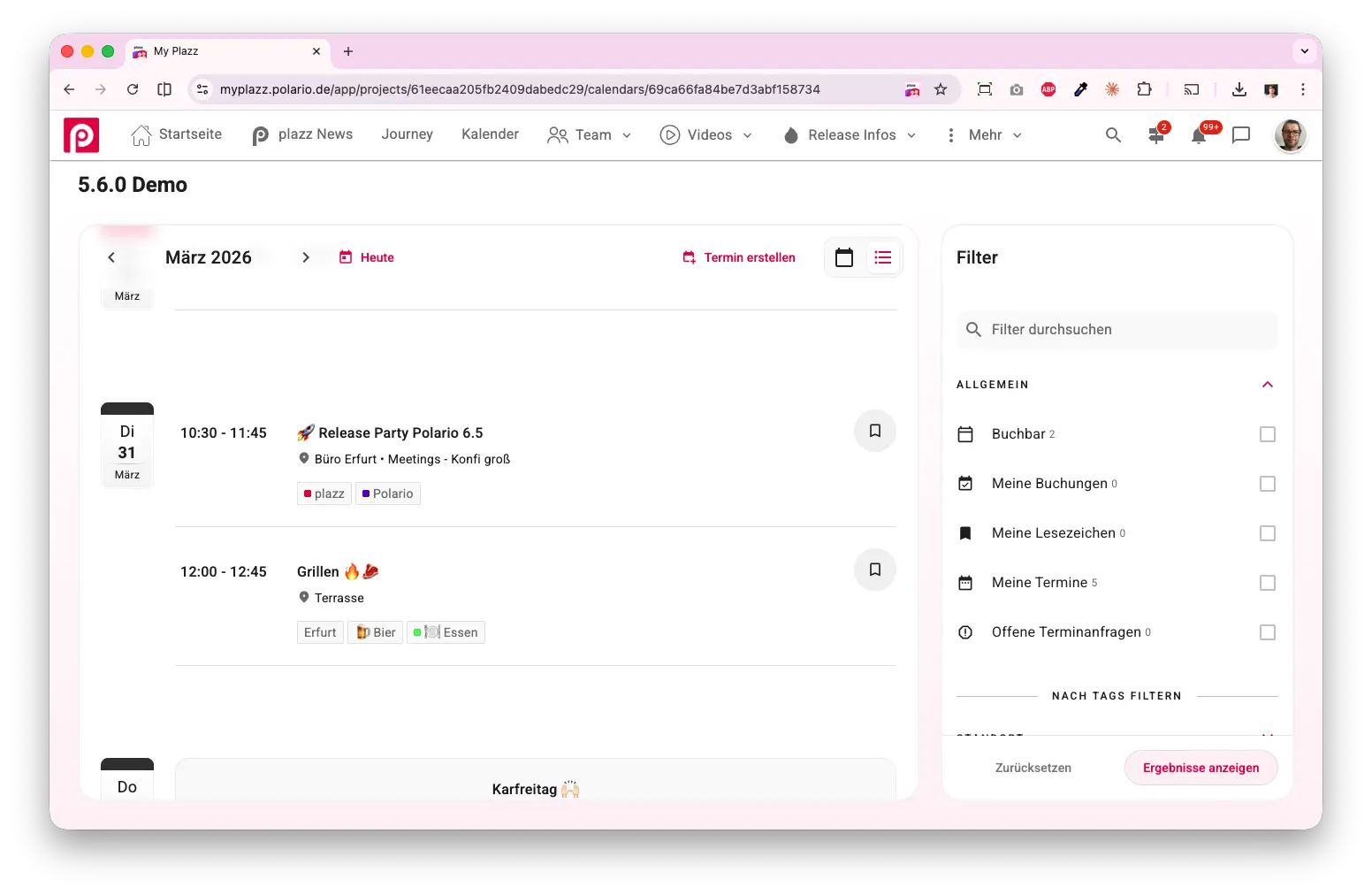Switch to list view icon
1372x895 pixels.
click(882, 257)
